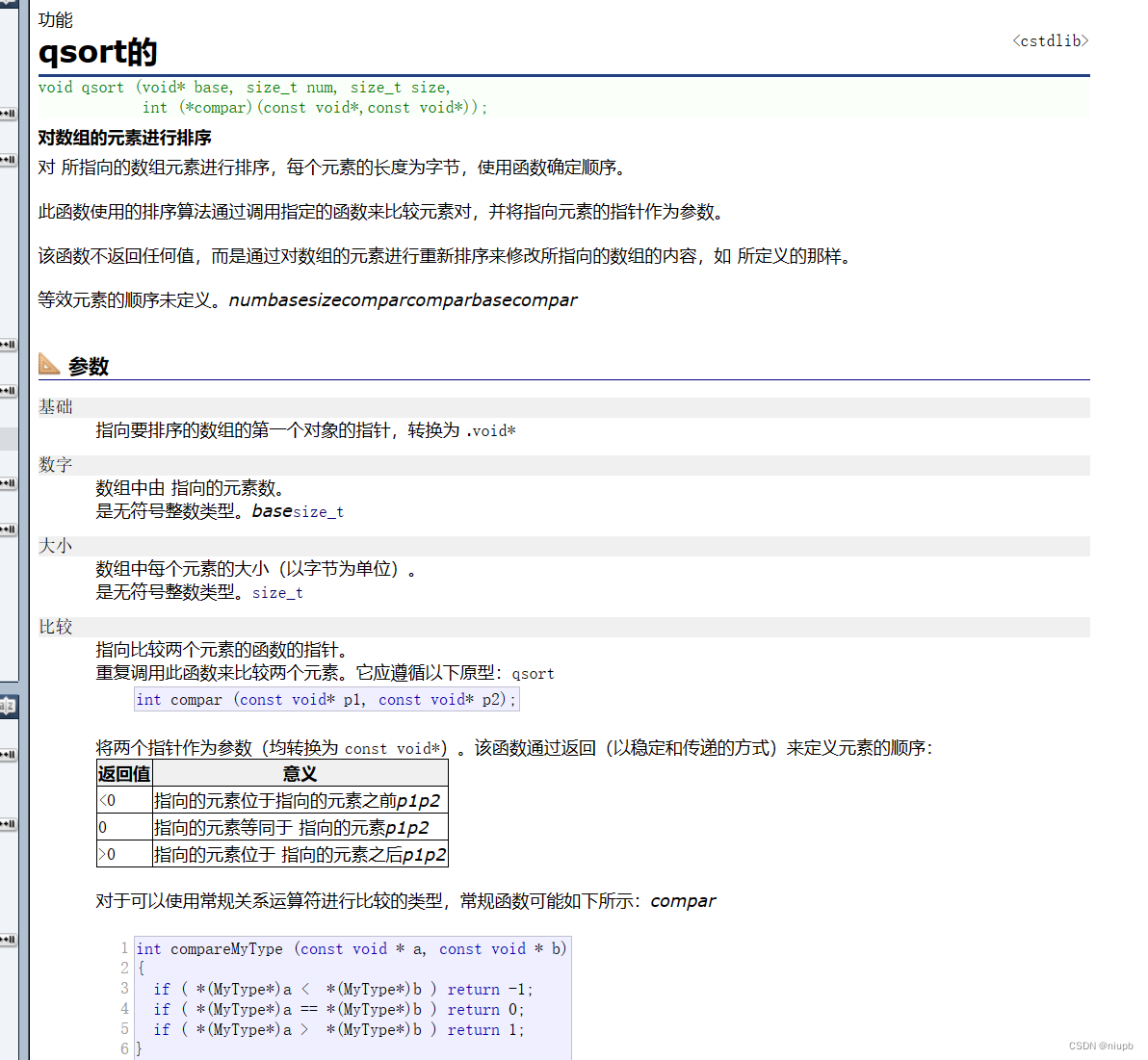The height and width of the screenshot is (1060, 1148).
Task: Click the translate arrow icon beside qsort declaration
Action: click(8, 114)
